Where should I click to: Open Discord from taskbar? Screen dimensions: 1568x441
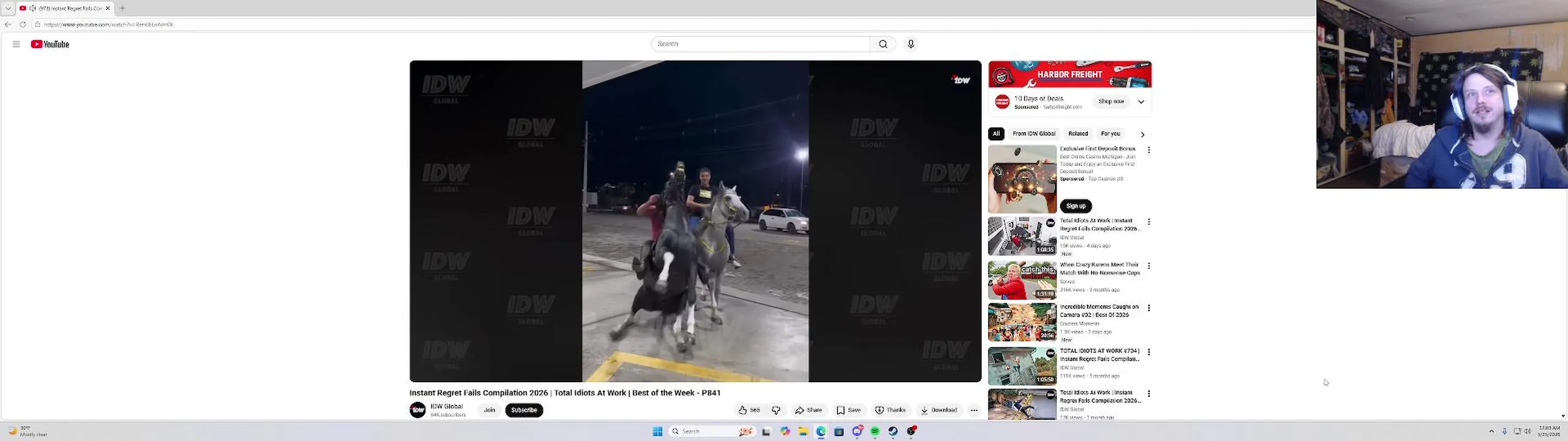(858, 431)
